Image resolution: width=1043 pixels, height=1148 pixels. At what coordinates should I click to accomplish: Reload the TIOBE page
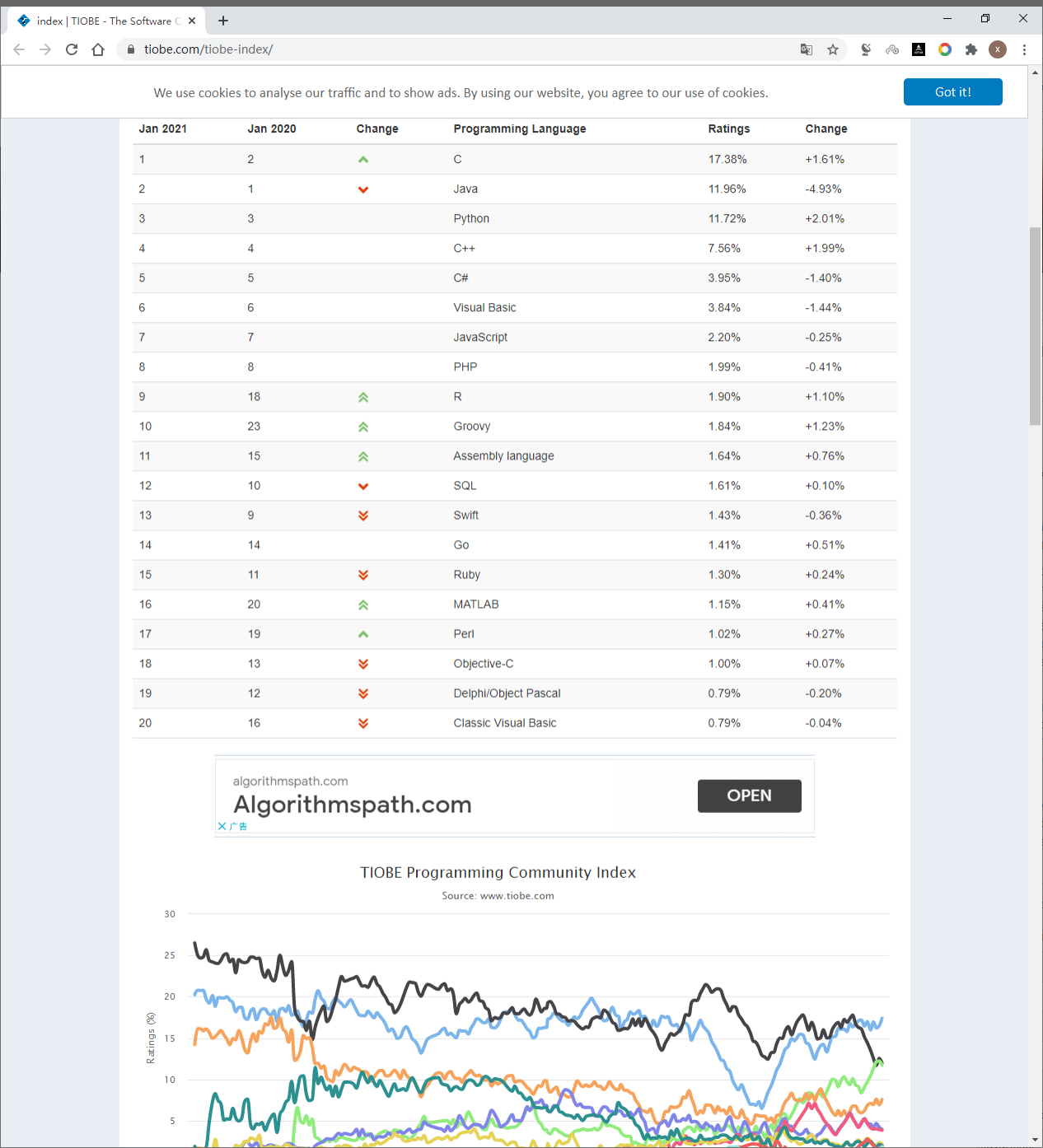pyautogui.click(x=72, y=49)
